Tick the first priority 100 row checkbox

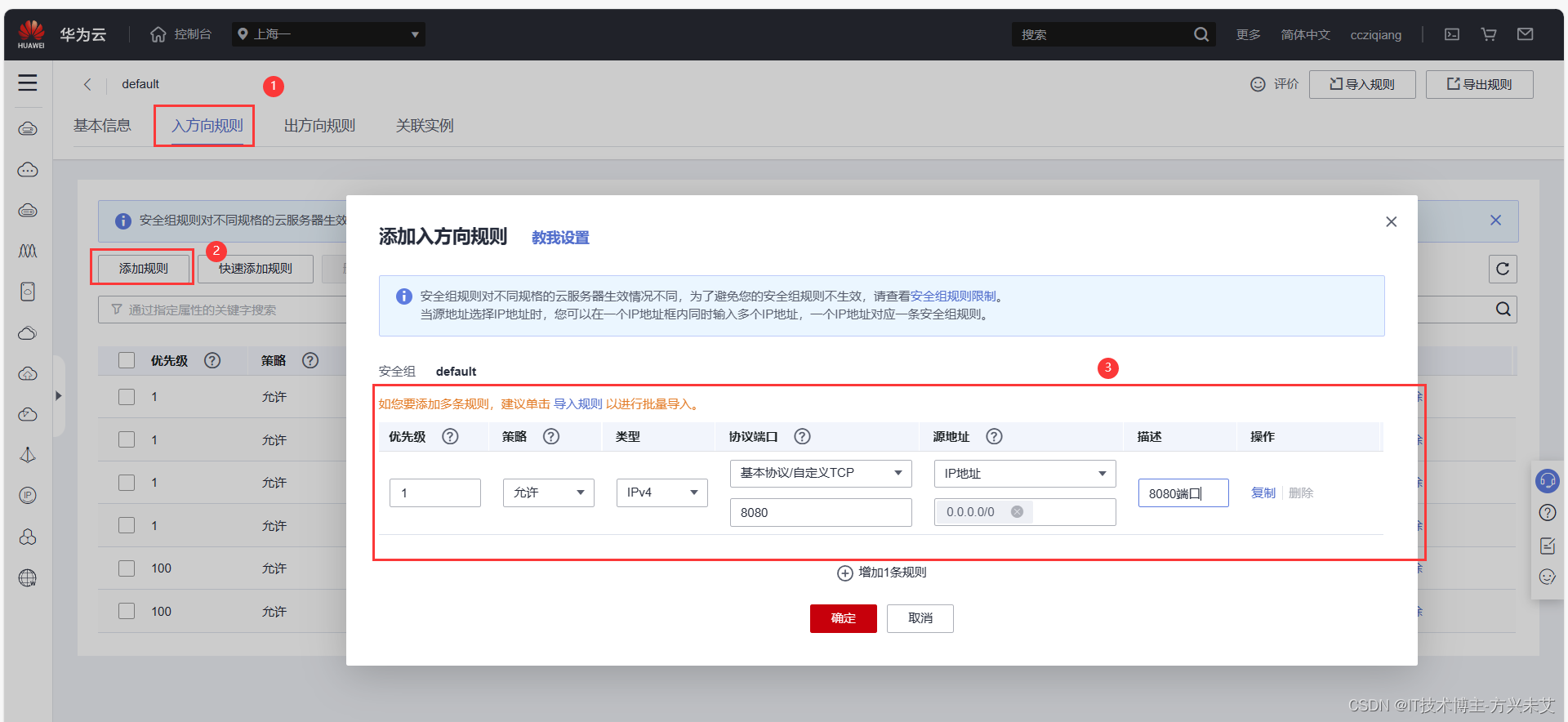(127, 568)
